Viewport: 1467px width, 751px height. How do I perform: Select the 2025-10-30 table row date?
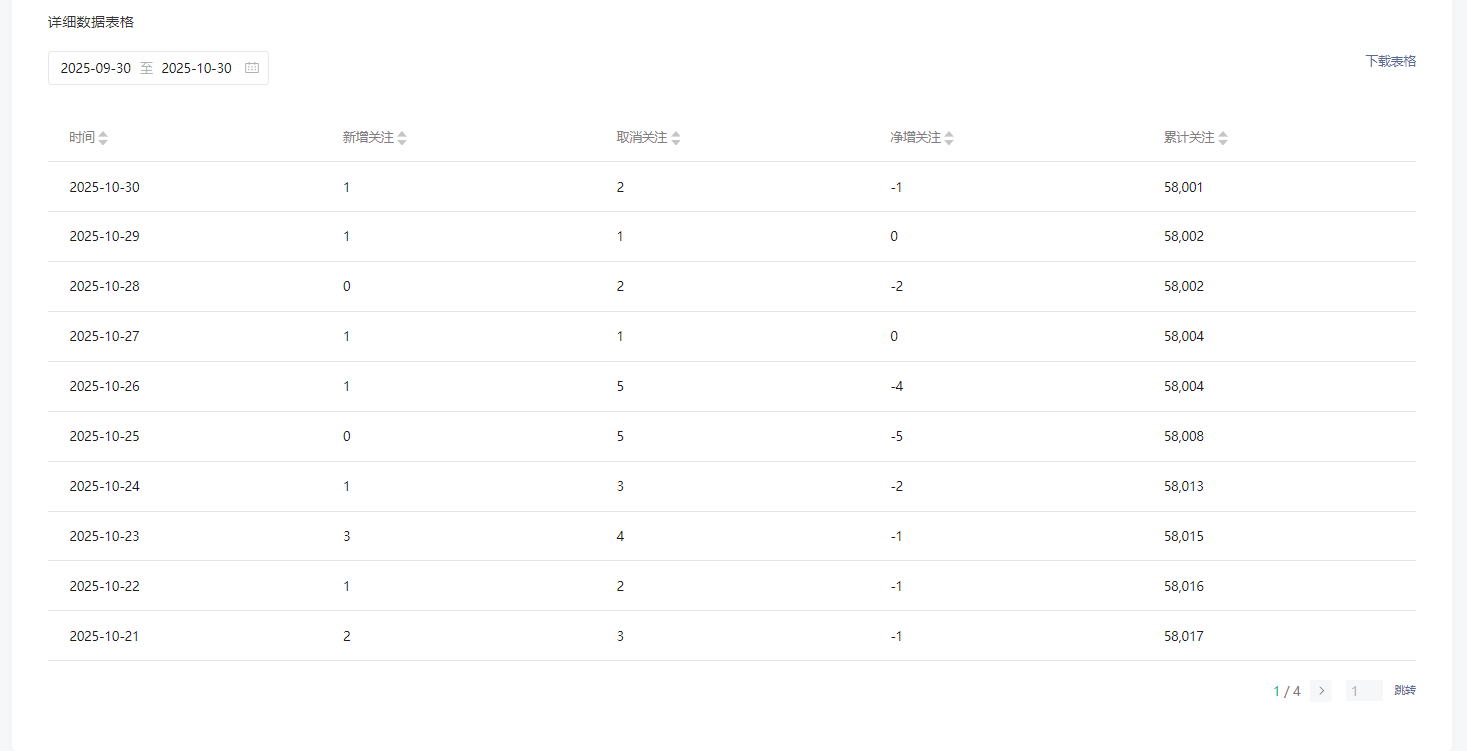click(104, 187)
